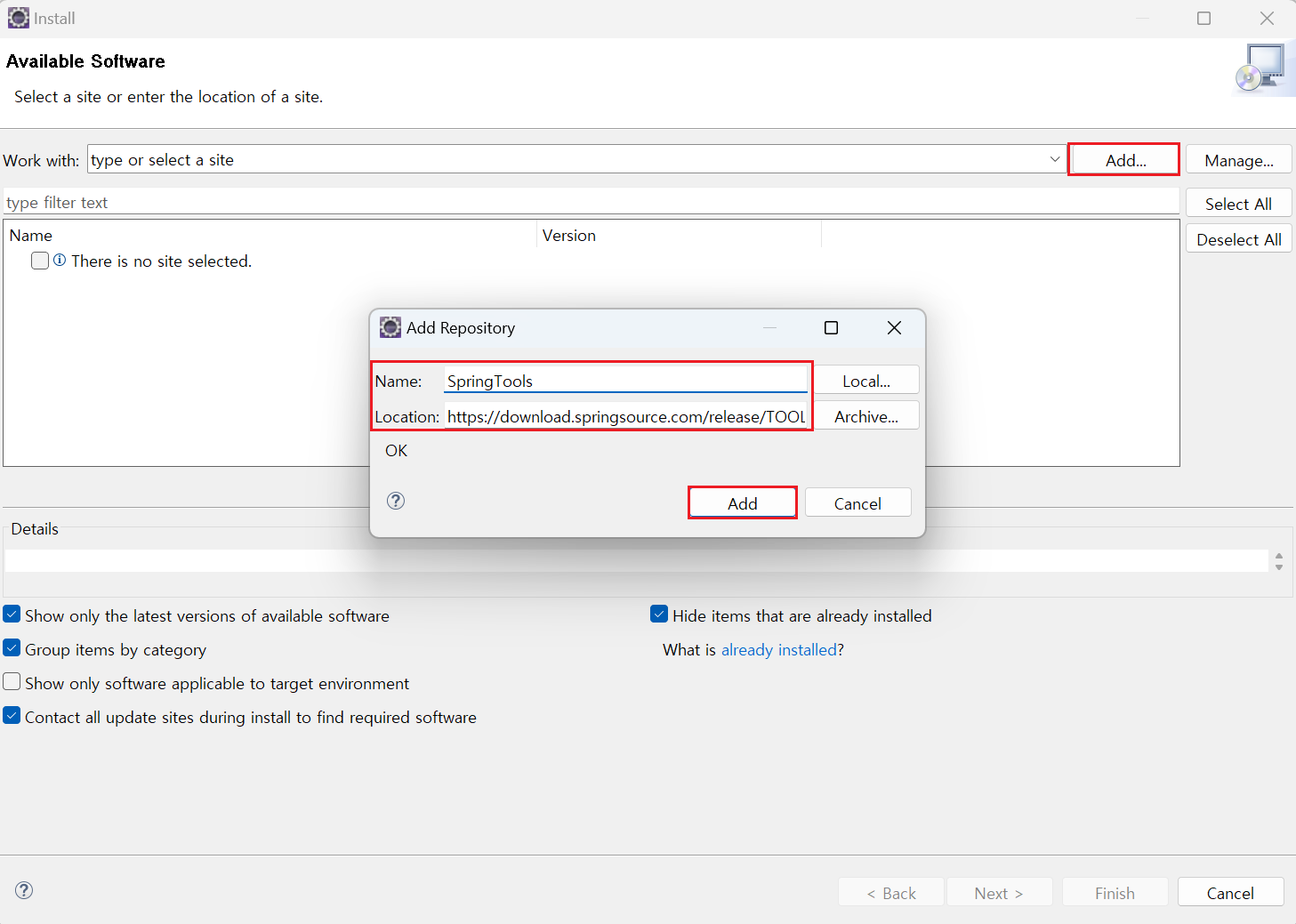
Task: Disable Contact all update sites during install
Action: click(12, 716)
